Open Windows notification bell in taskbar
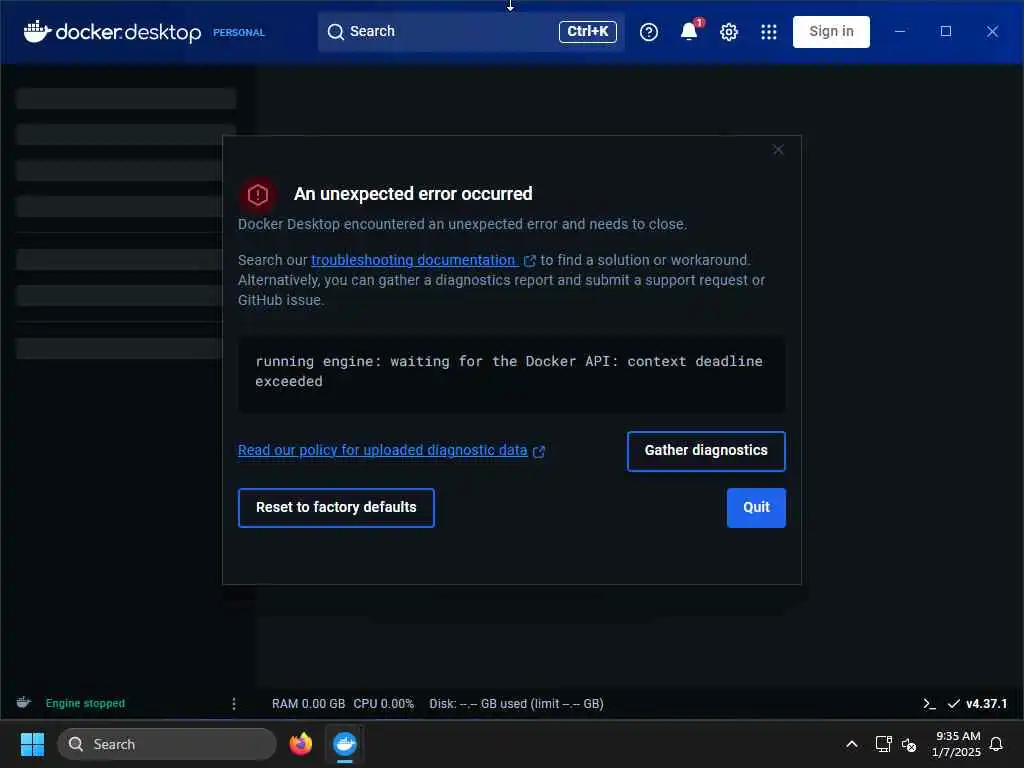The image size is (1024, 768). click(x=996, y=744)
